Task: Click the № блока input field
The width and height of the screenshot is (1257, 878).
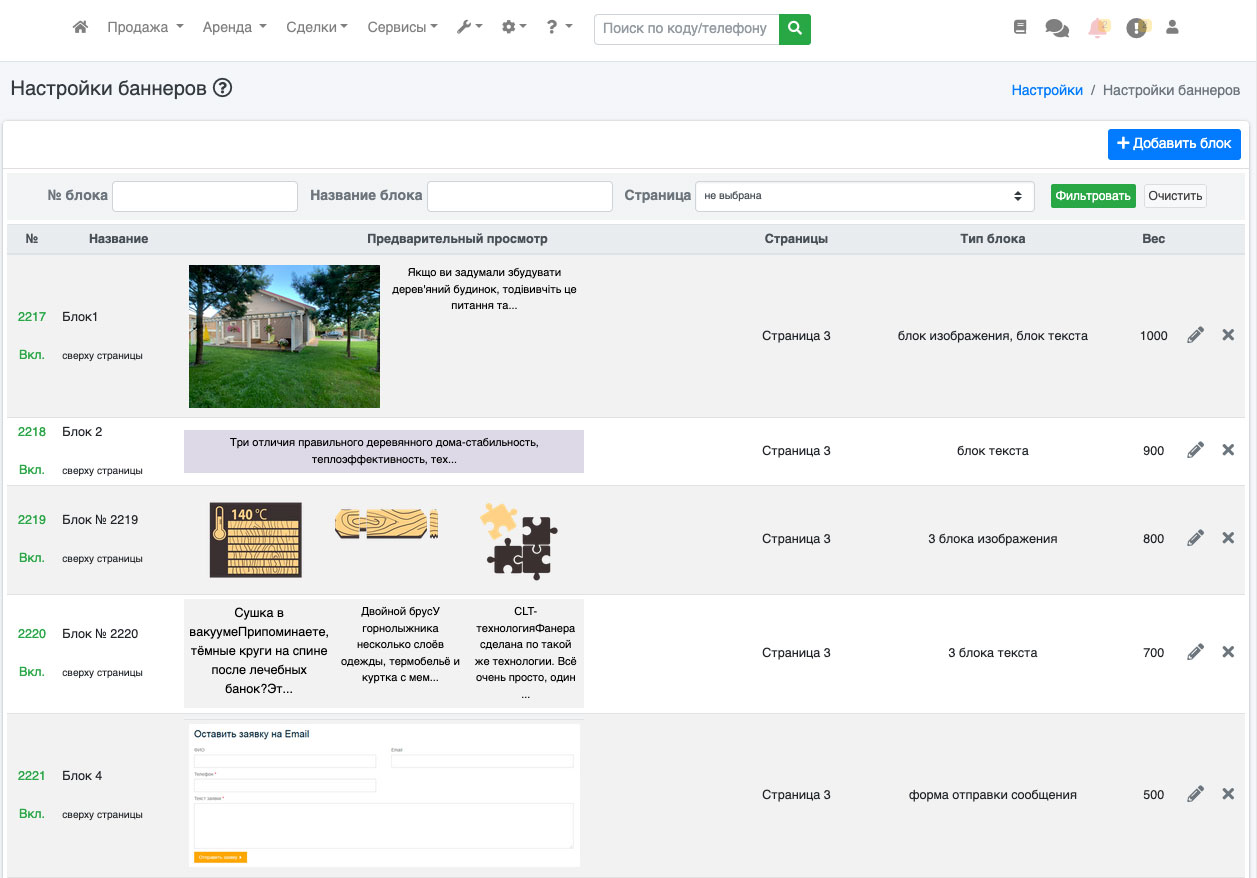Action: point(205,196)
